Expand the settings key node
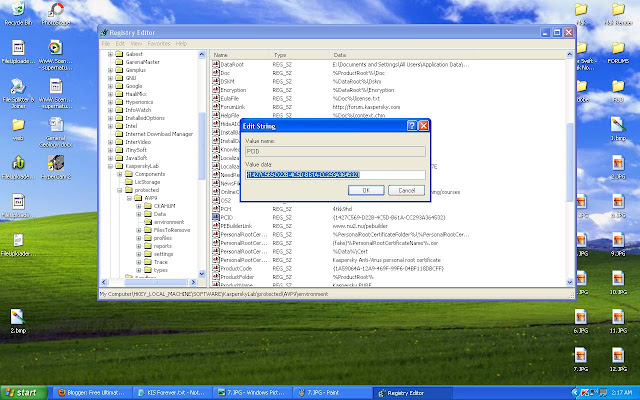This screenshot has height=400, width=640. (x=139, y=254)
